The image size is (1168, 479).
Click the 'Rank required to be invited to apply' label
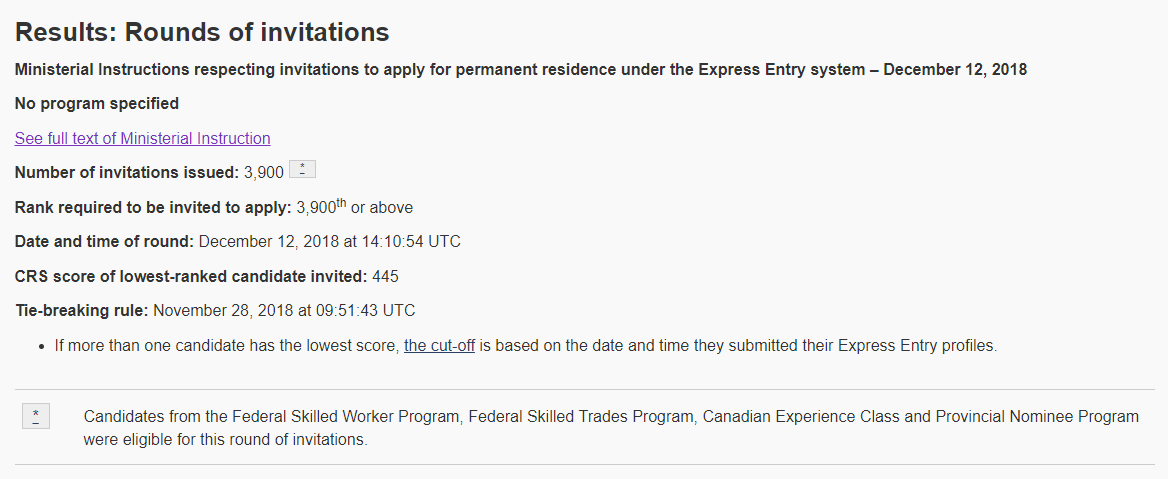[153, 208]
